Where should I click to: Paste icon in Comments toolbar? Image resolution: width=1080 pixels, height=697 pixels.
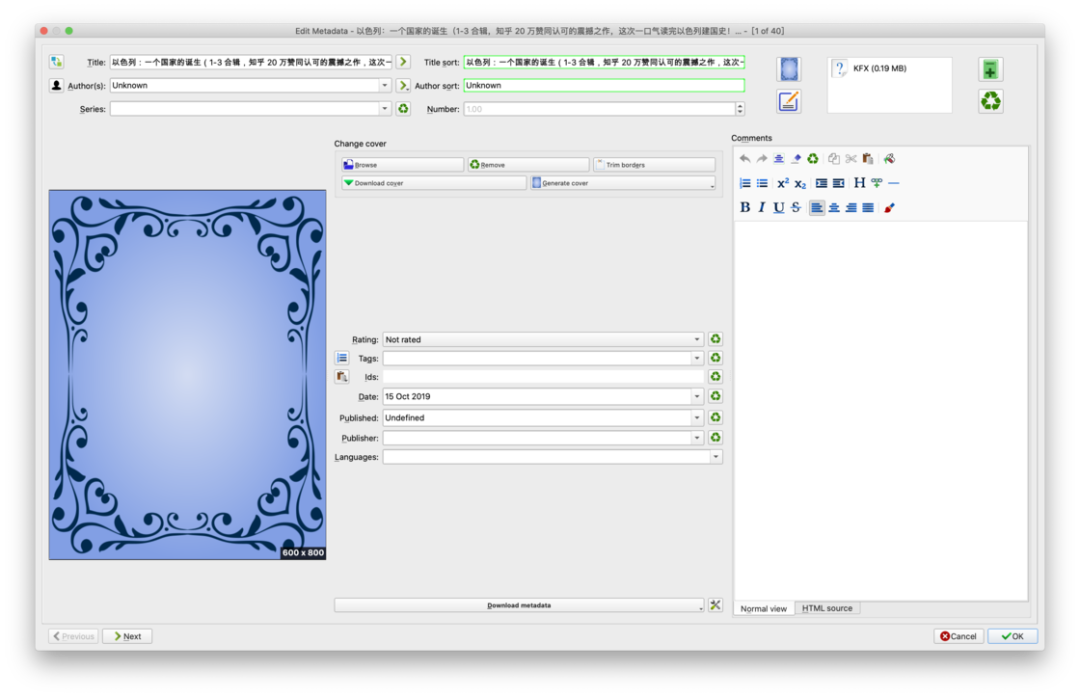(868, 158)
